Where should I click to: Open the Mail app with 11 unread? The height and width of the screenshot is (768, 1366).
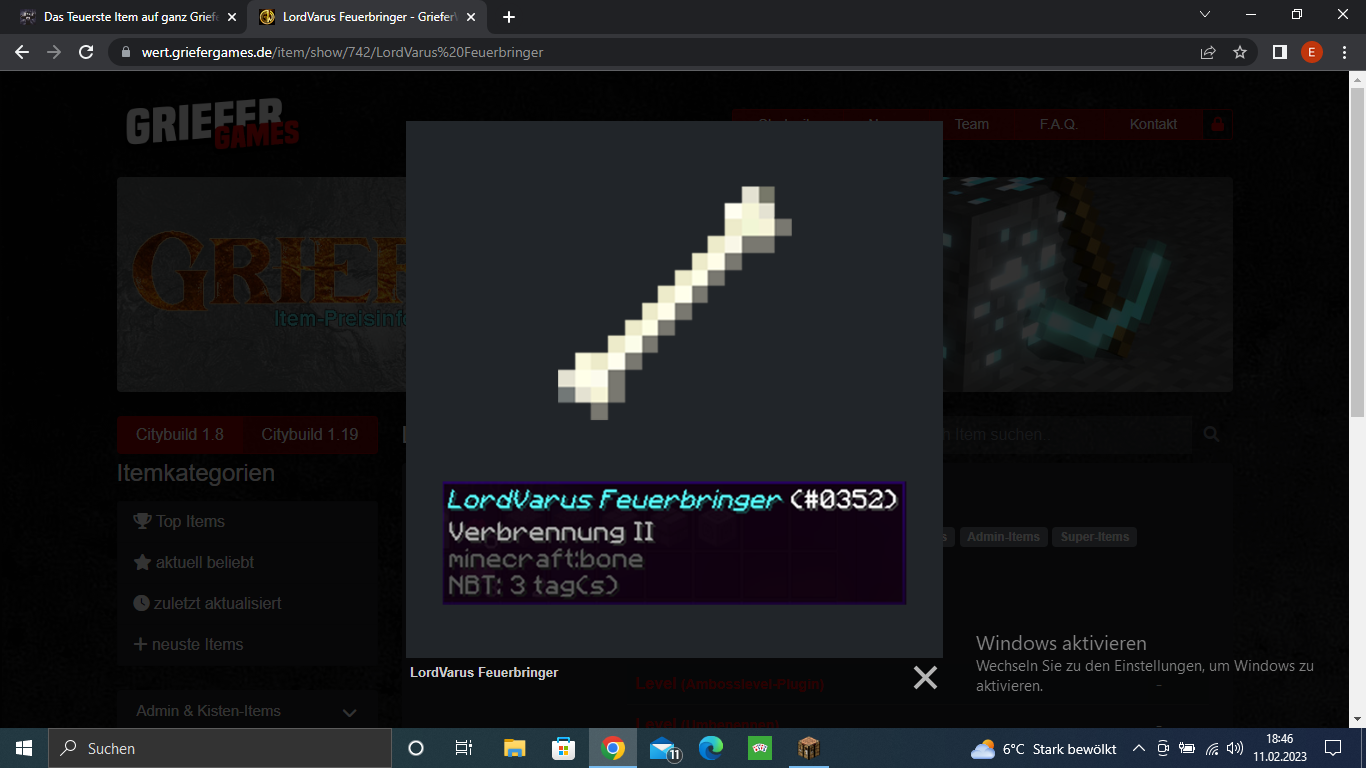pyautogui.click(x=663, y=748)
